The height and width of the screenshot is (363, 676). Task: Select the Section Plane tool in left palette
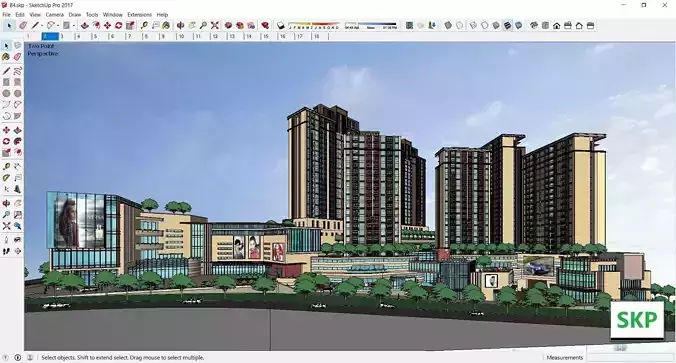pos(18,251)
